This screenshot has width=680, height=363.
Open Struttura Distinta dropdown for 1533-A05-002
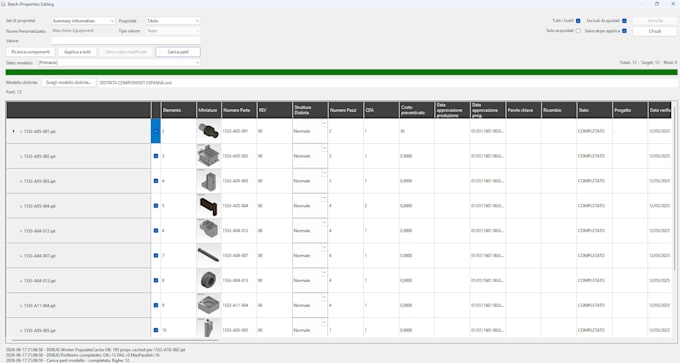[x=324, y=148]
